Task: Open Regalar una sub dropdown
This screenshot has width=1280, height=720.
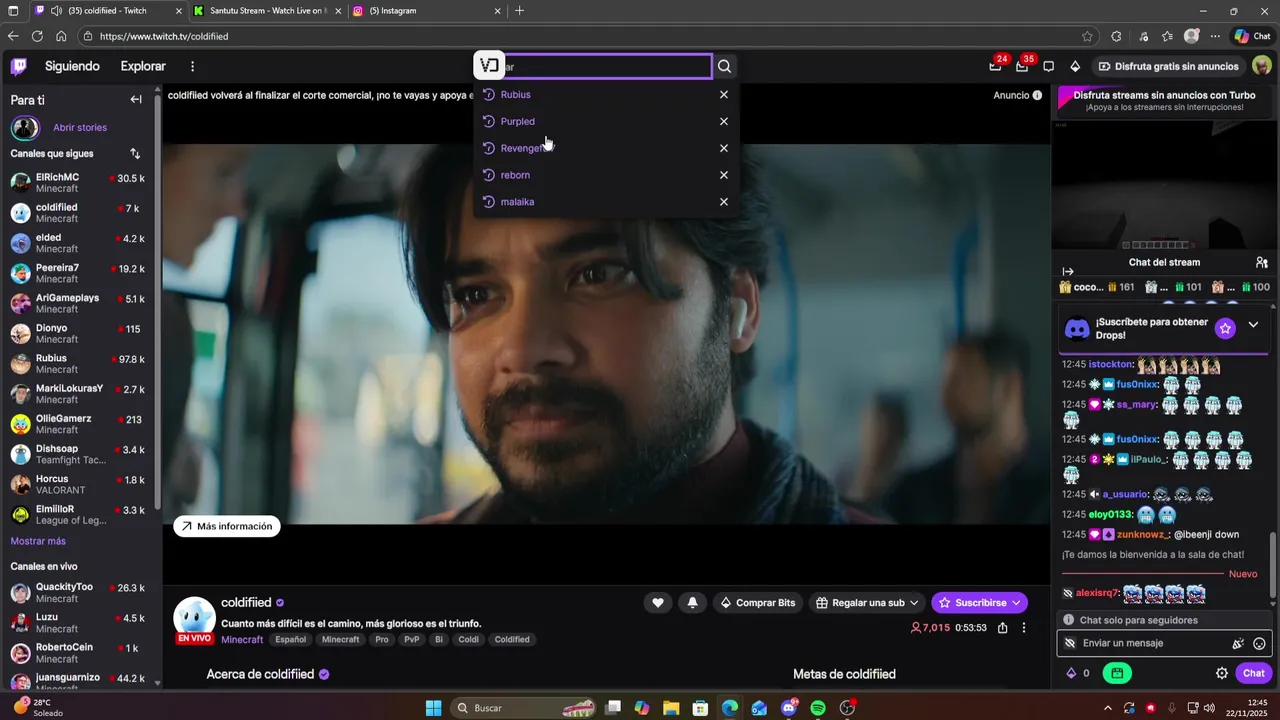Action: pyautogui.click(x=867, y=602)
